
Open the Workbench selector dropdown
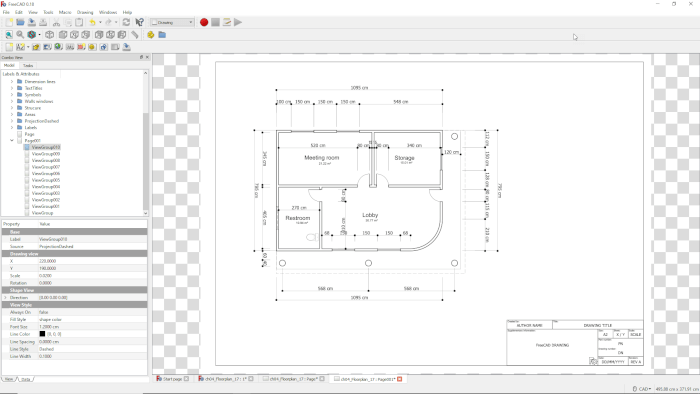tap(172, 22)
